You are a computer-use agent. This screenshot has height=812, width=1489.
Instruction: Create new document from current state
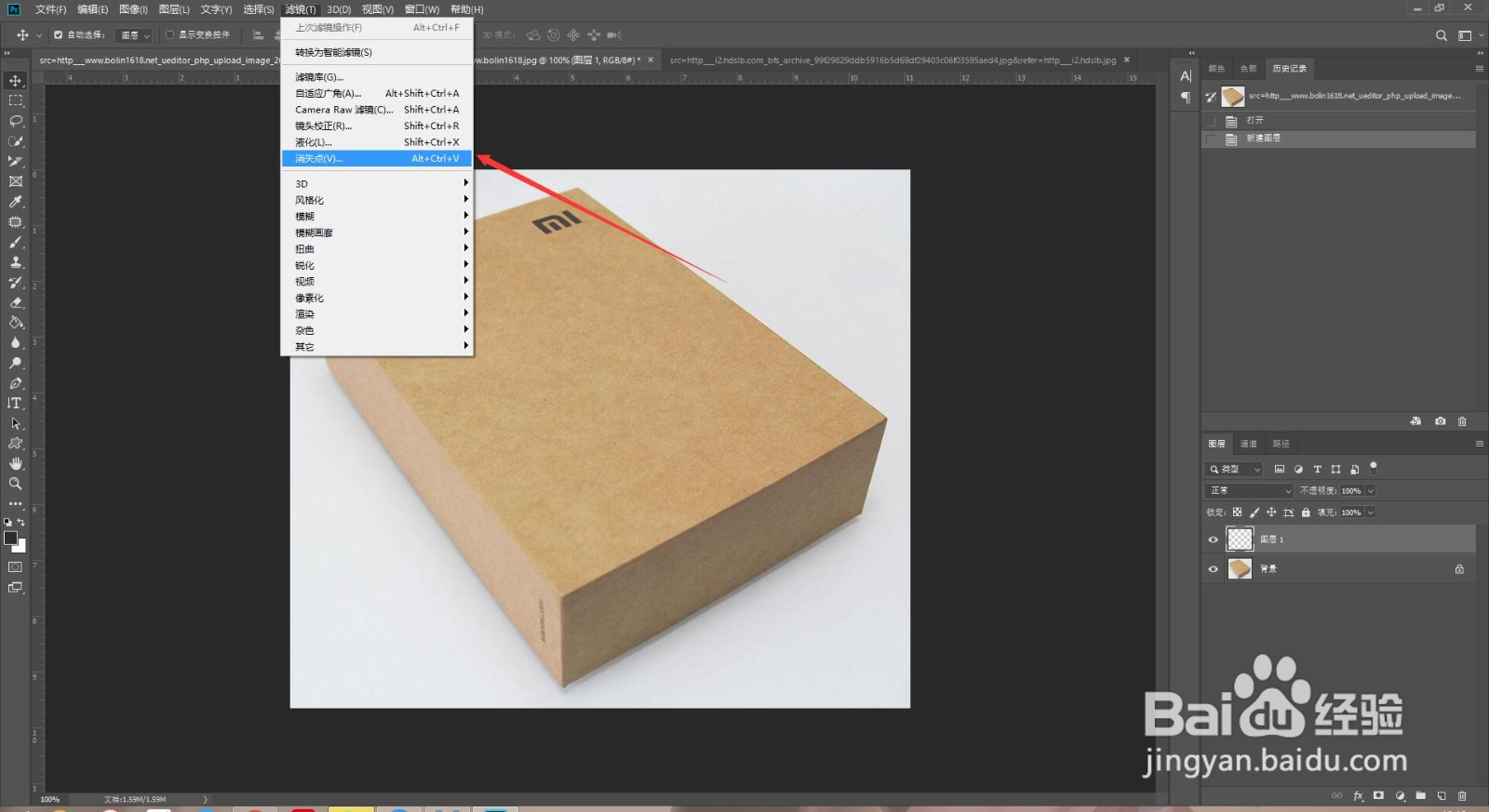1415,421
